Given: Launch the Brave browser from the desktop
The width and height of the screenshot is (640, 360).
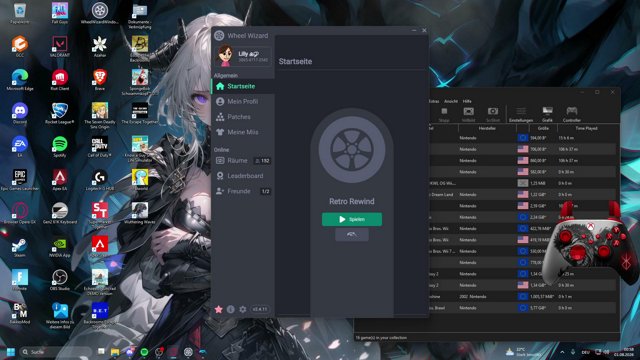Looking at the screenshot, I should [x=100, y=80].
